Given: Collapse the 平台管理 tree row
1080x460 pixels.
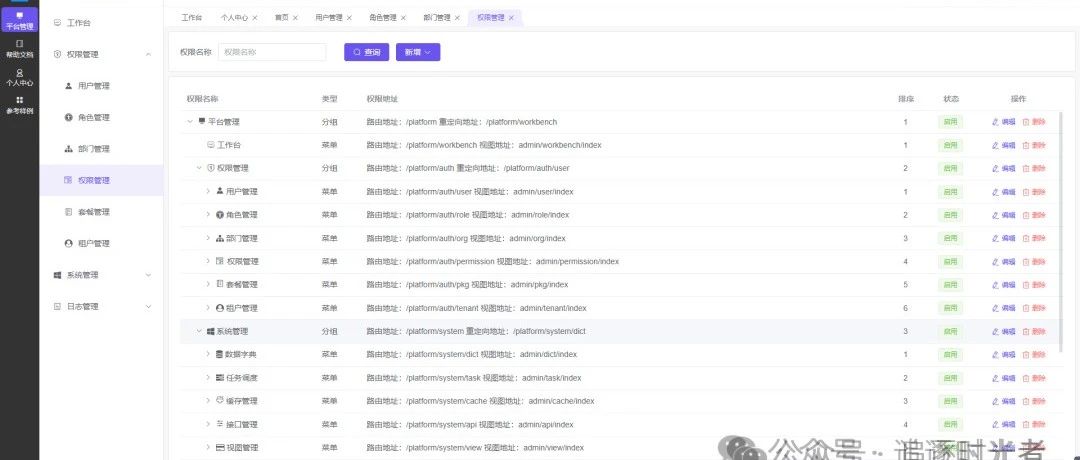Looking at the screenshot, I should click(x=189, y=122).
